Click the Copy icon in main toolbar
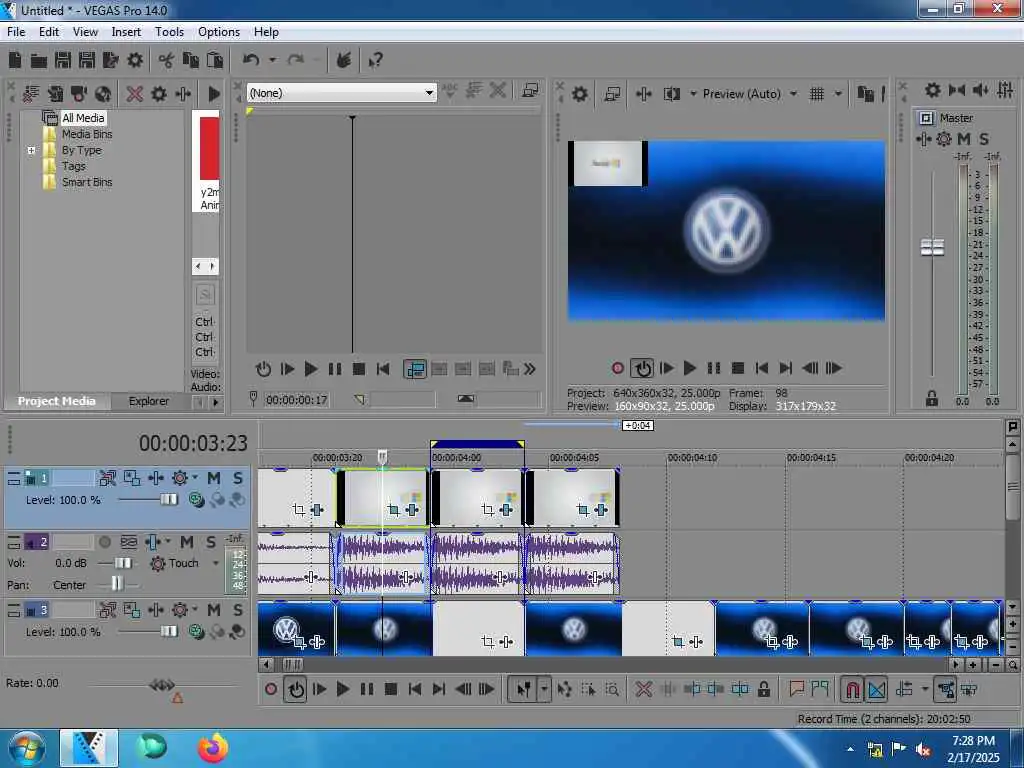The width and height of the screenshot is (1024, 768). tap(191, 61)
